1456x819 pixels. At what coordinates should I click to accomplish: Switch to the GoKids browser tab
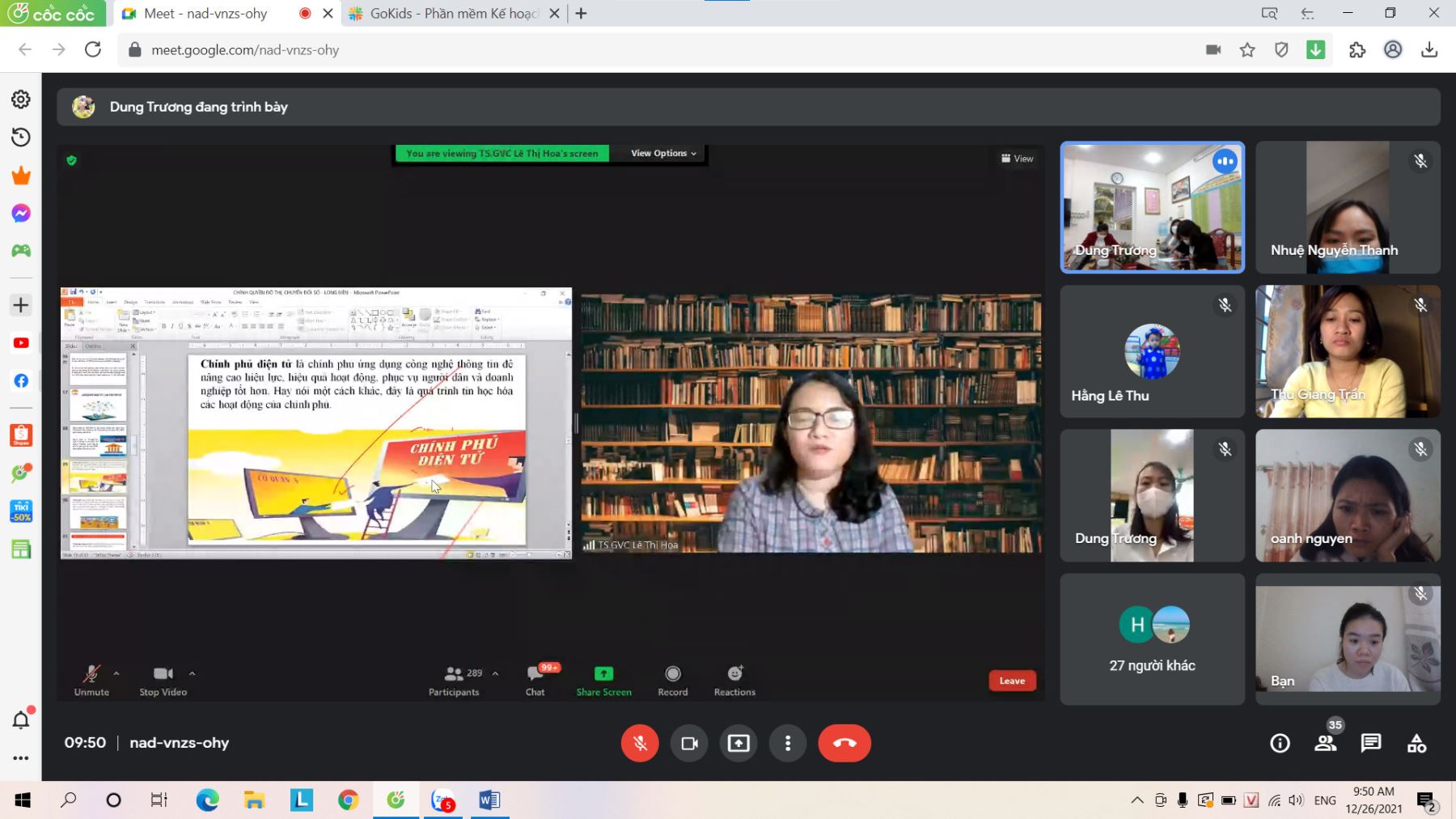coord(453,14)
